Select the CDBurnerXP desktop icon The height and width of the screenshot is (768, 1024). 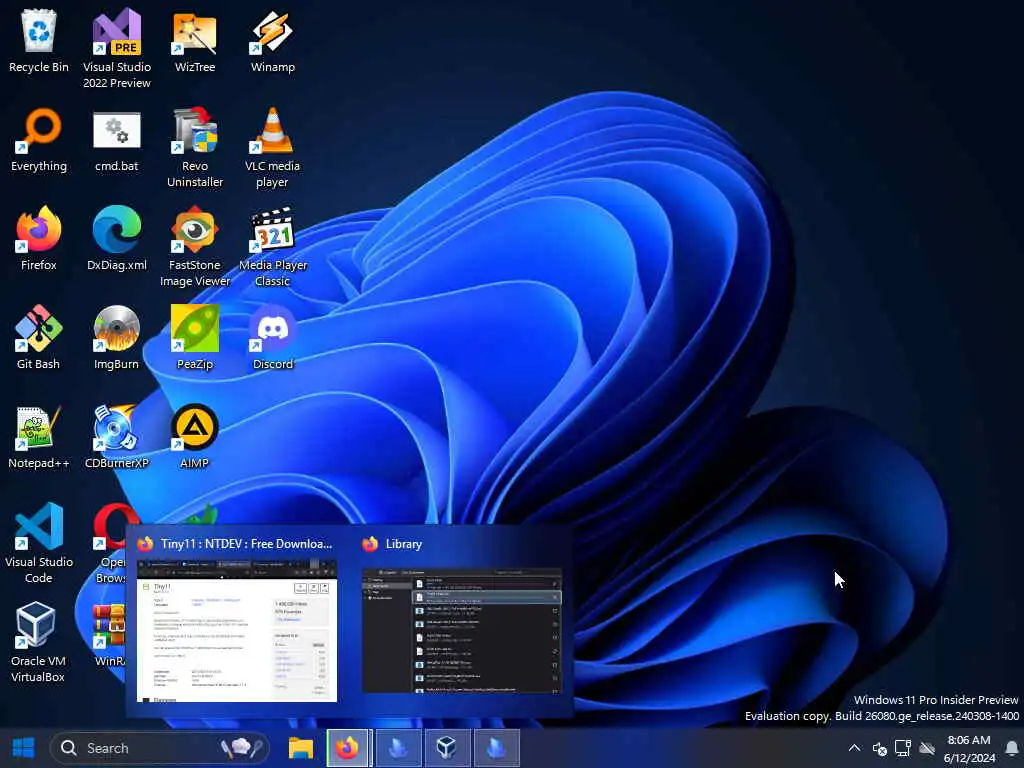pos(116,438)
